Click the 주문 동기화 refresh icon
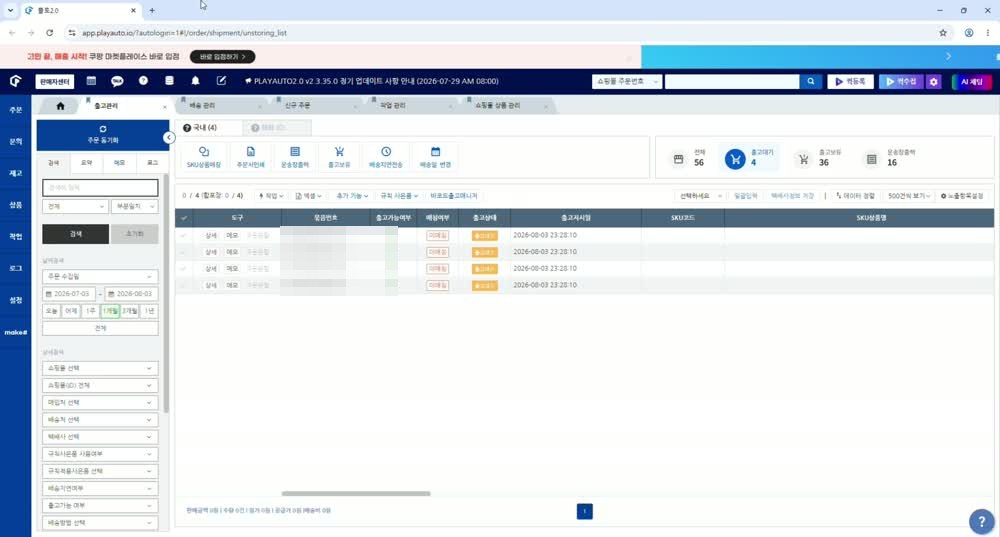The height and width of the screenshot is (537, 1000). [103, 129]
